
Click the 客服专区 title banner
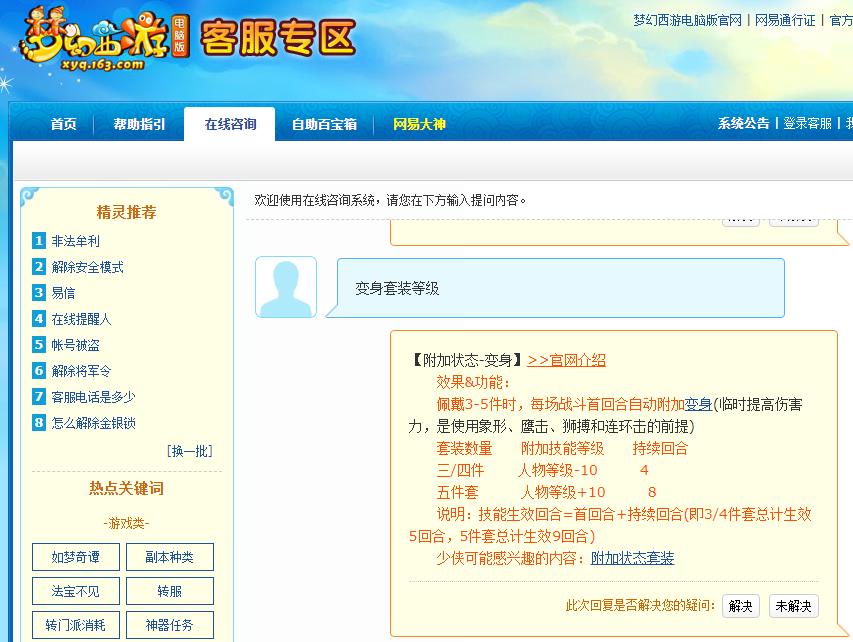coord(279,38)
